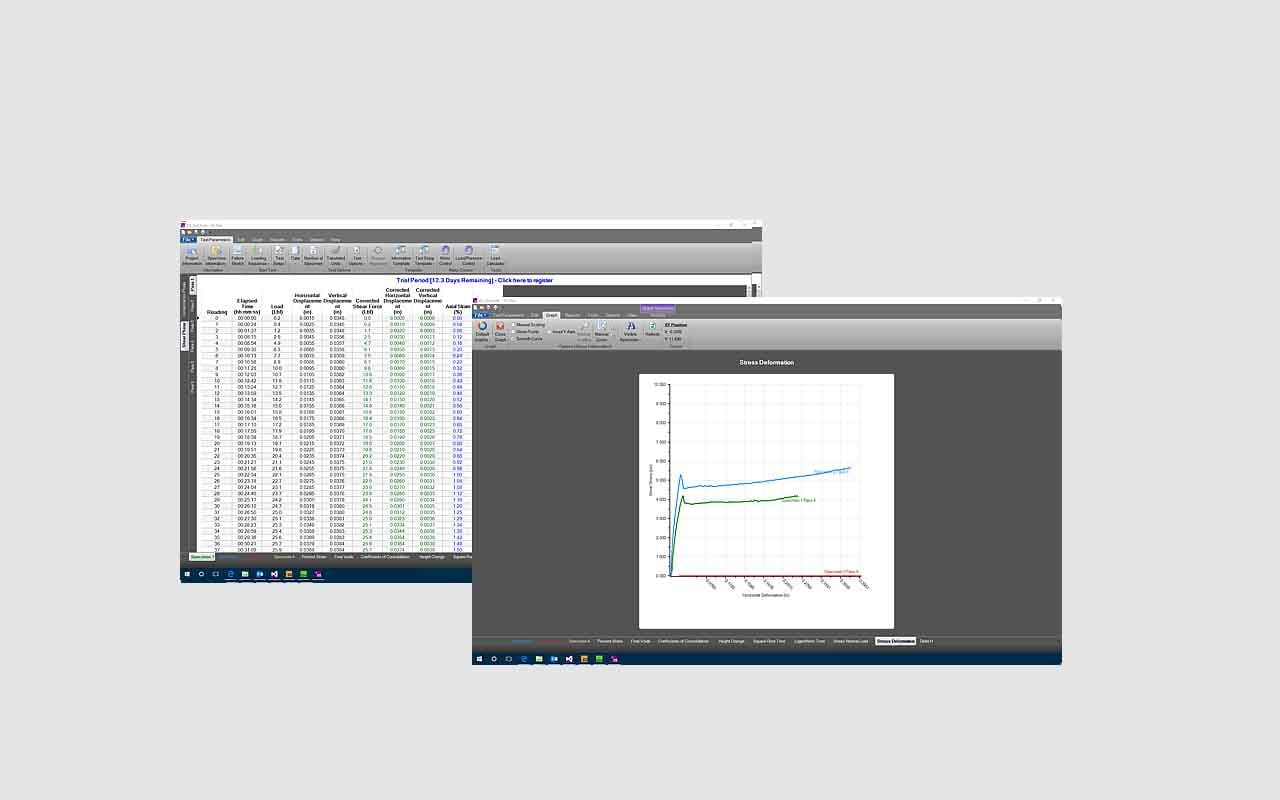1280x800 pixels.
Task: Open File menu in table window
Action: click(x=189, y=239)
